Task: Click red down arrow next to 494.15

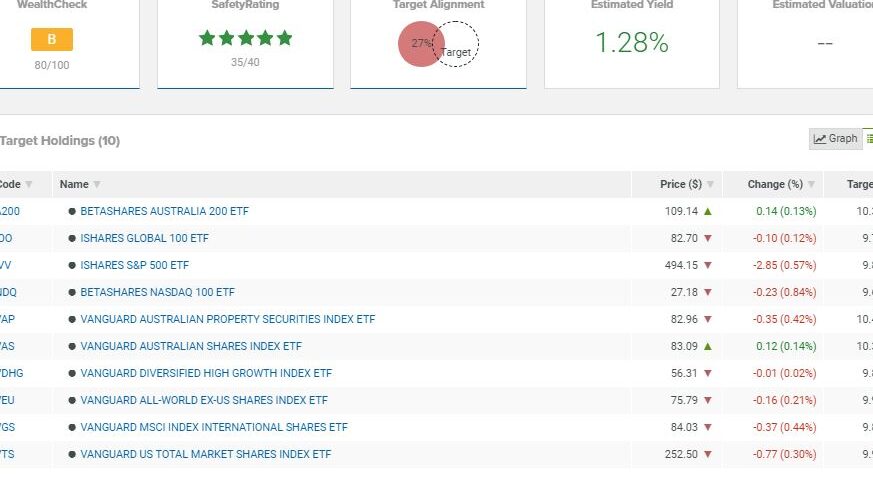Action: coord(708,266)
